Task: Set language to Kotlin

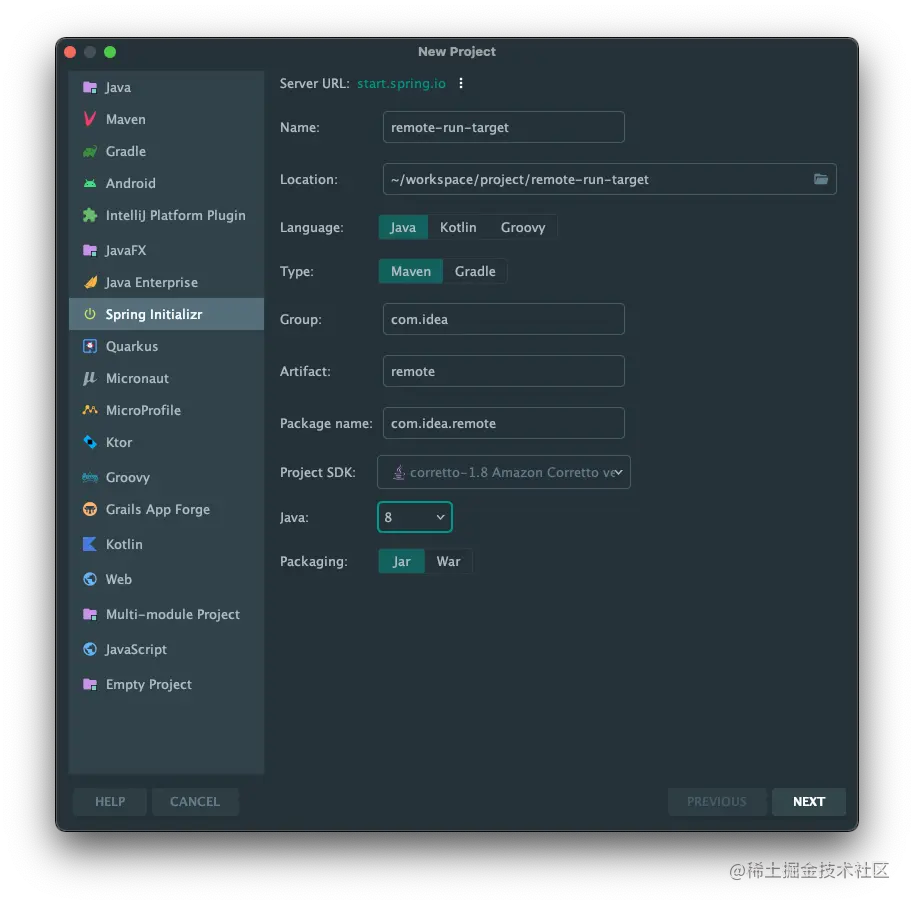Action: (458, 227)
